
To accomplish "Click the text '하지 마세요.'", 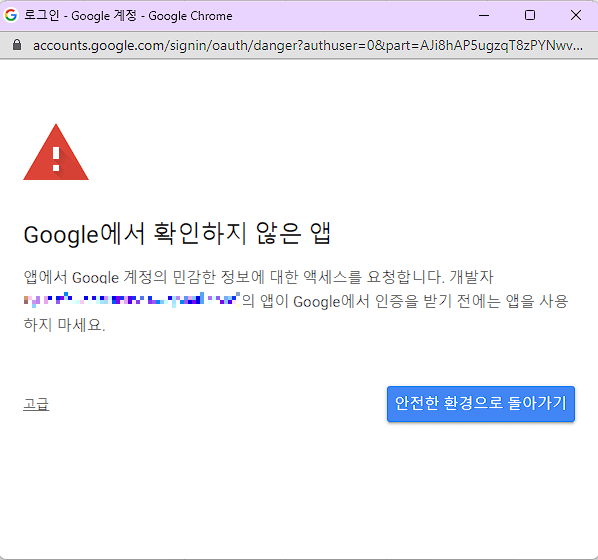I will point(64,325).
